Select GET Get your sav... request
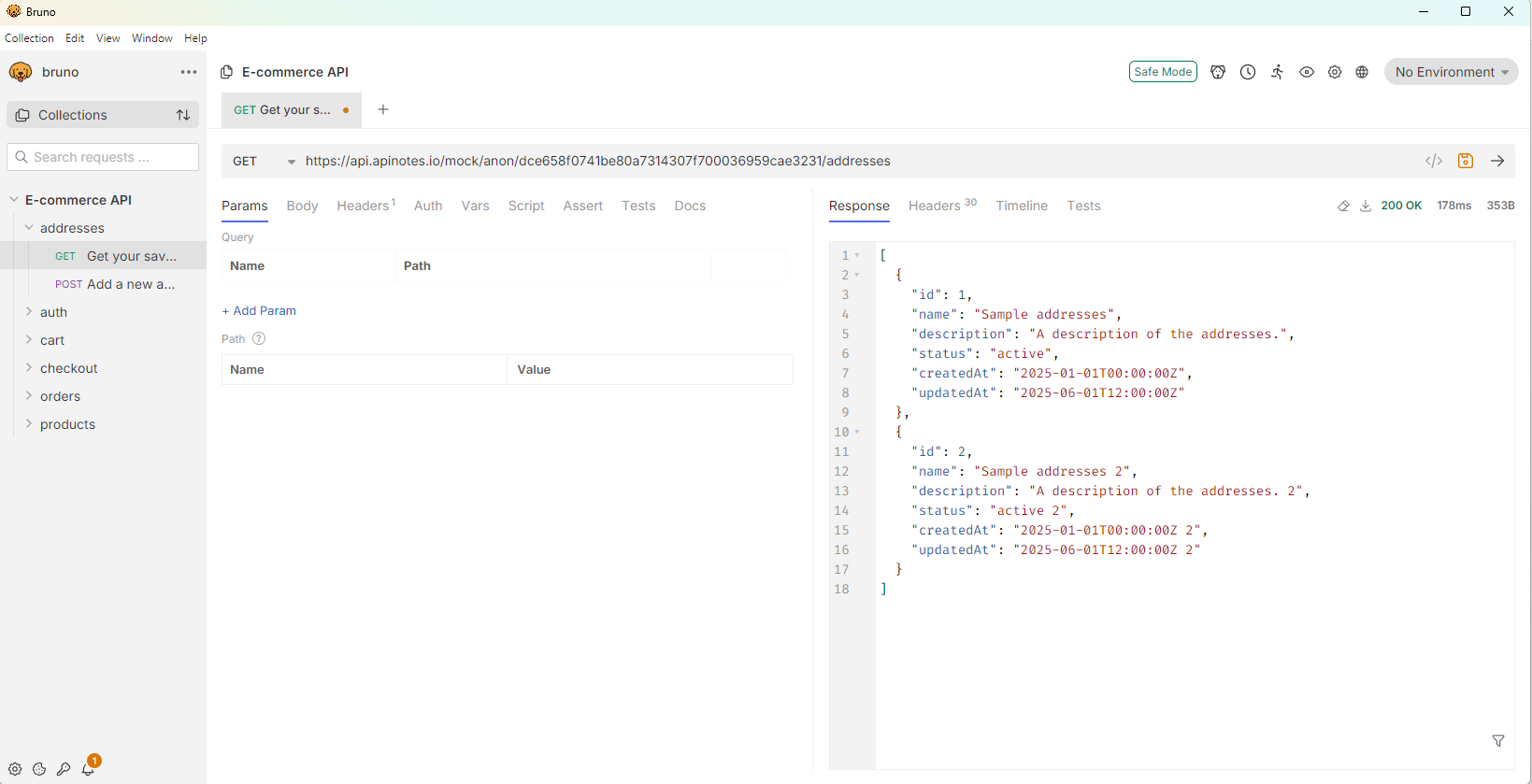This screenshot has width=1532, height=784. point(103,256)
